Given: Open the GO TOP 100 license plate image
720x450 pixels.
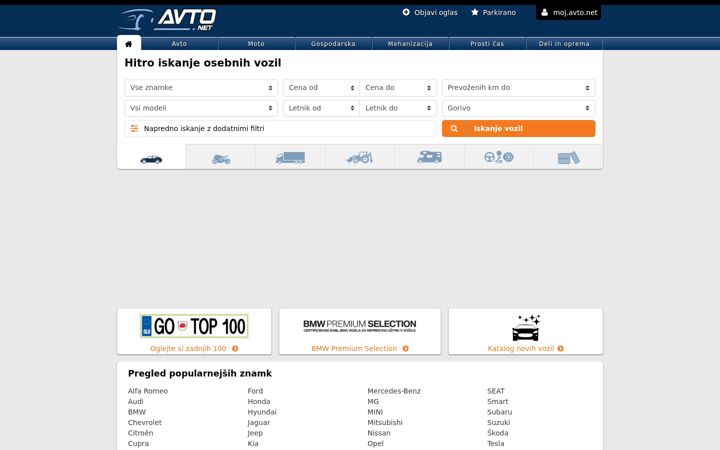Looking at the screenshot, I should click(194, 326).
